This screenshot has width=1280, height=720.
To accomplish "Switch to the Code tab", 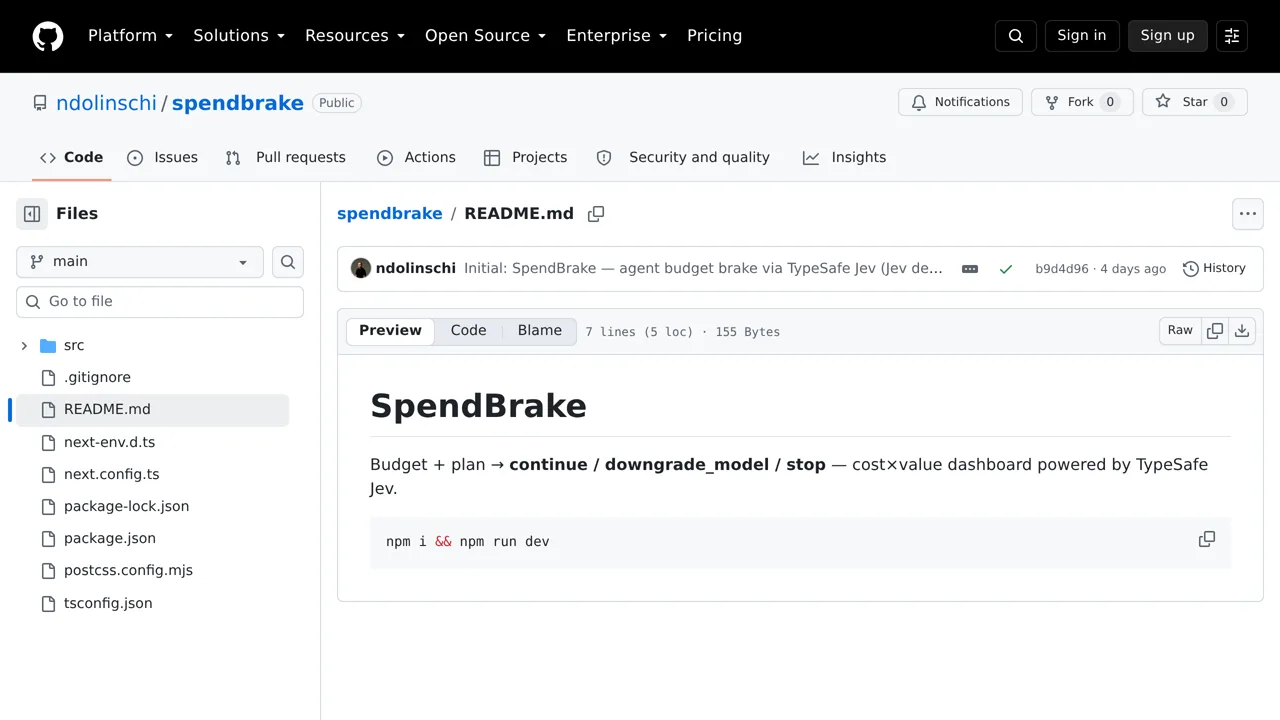I will (72, 158).
